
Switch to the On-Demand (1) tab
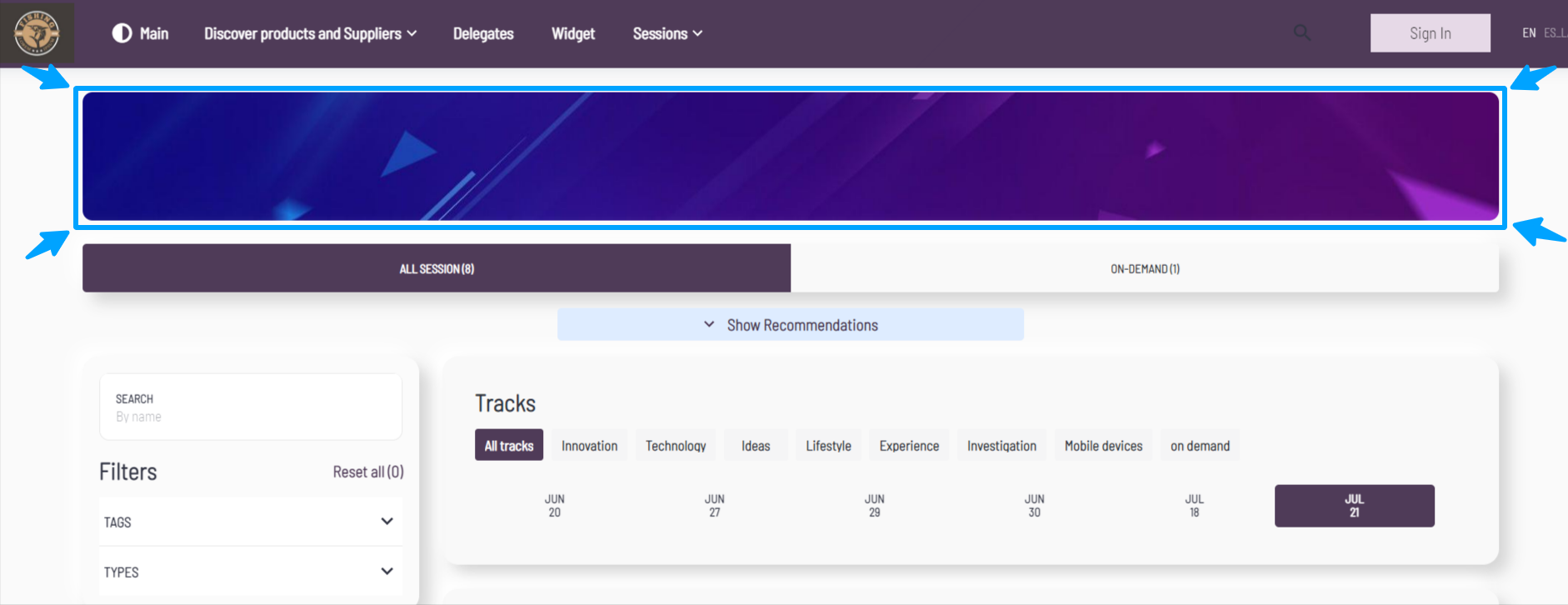pyautogui.click(x=1145, y=268)
